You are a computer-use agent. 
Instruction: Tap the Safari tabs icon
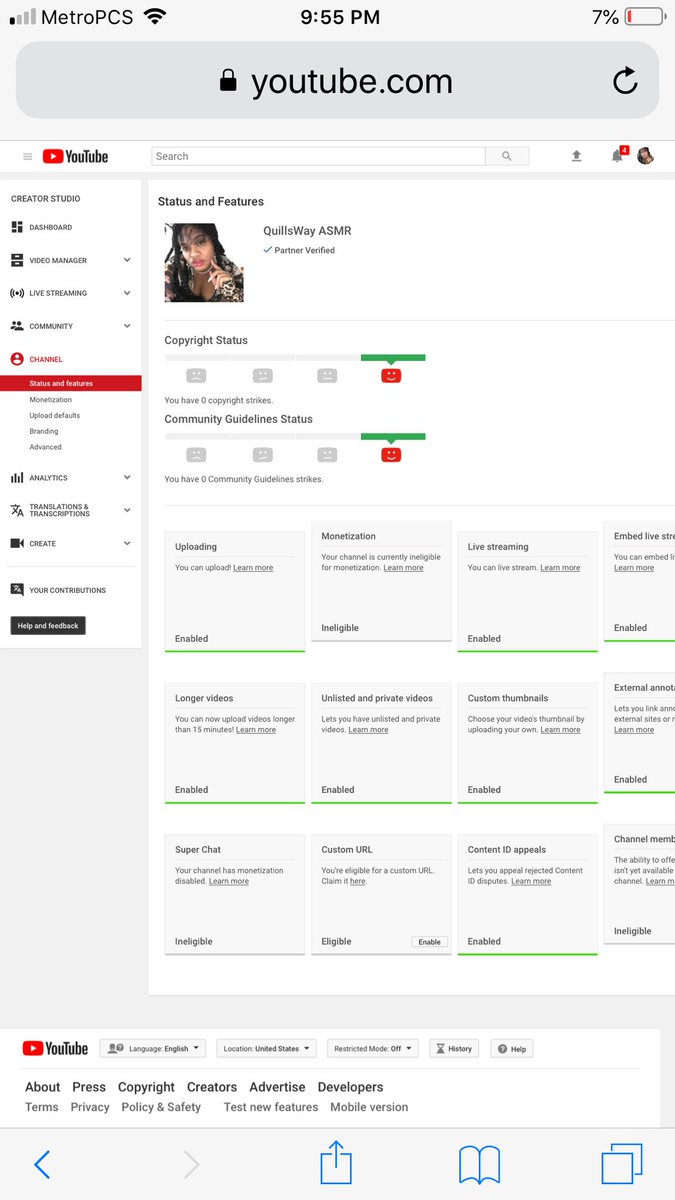tap(622, 1164)
